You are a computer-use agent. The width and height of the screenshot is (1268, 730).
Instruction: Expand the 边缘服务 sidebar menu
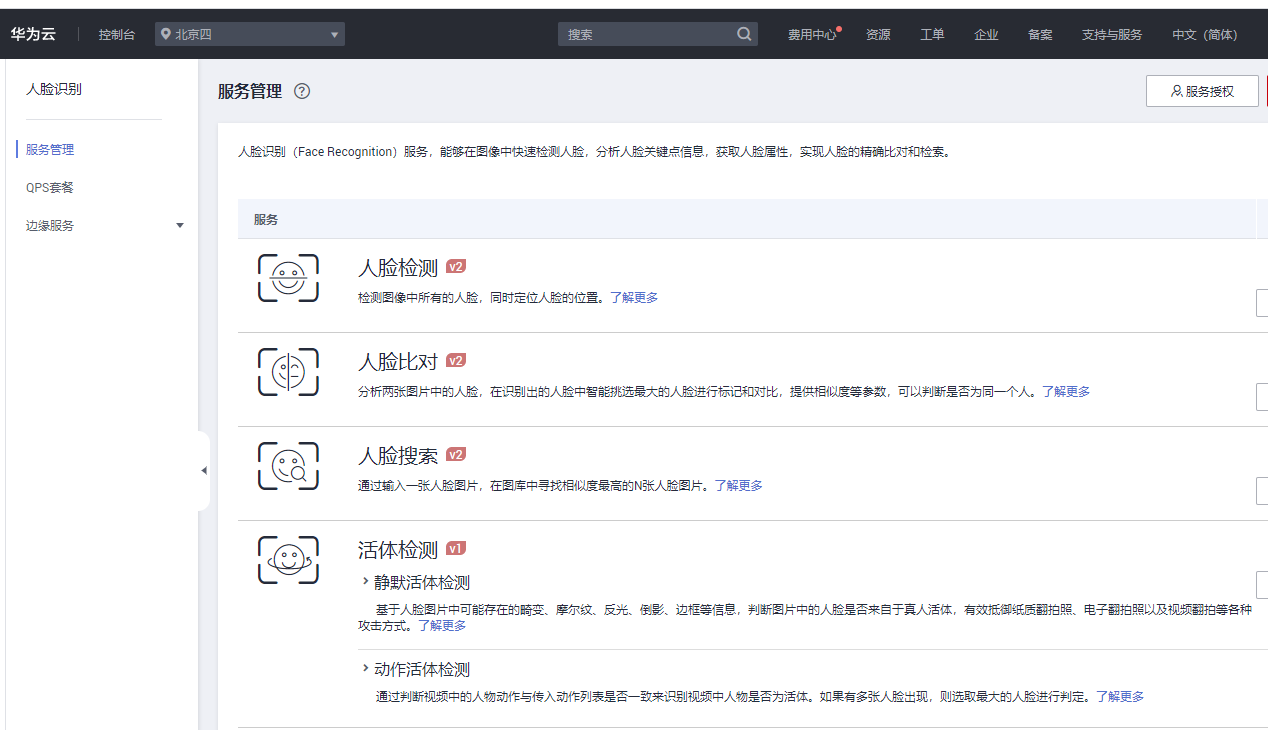pos(180,226)
